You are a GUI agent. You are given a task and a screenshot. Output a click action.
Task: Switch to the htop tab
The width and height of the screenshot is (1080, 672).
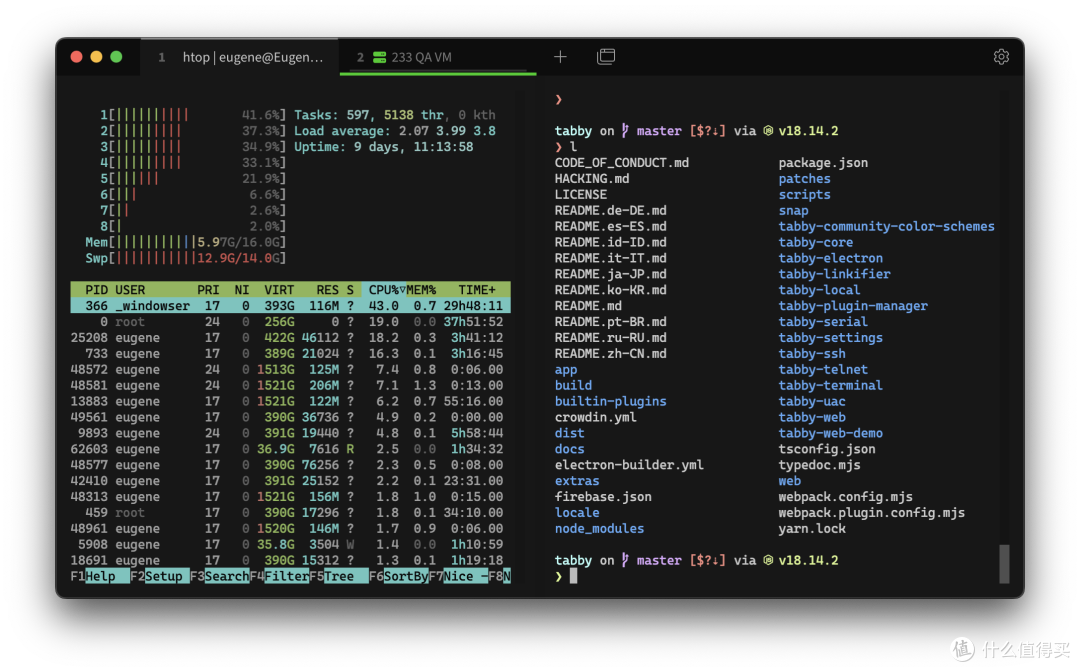(x=240, y=57)
